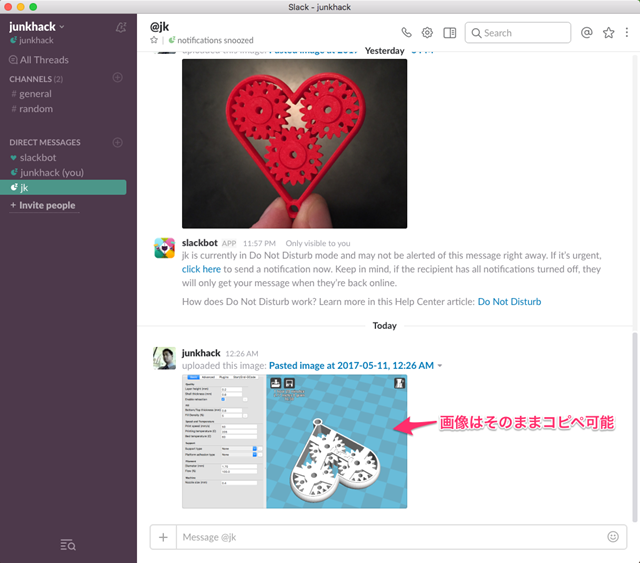640x563 pixels.
Task: Select the random channel
Action: click(32, 109)
